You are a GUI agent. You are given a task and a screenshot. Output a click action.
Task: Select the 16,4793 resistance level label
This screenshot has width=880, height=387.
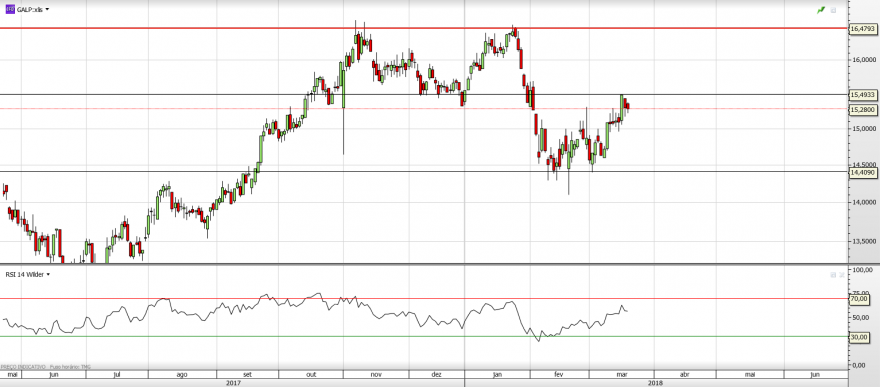[x=863, y=28]
